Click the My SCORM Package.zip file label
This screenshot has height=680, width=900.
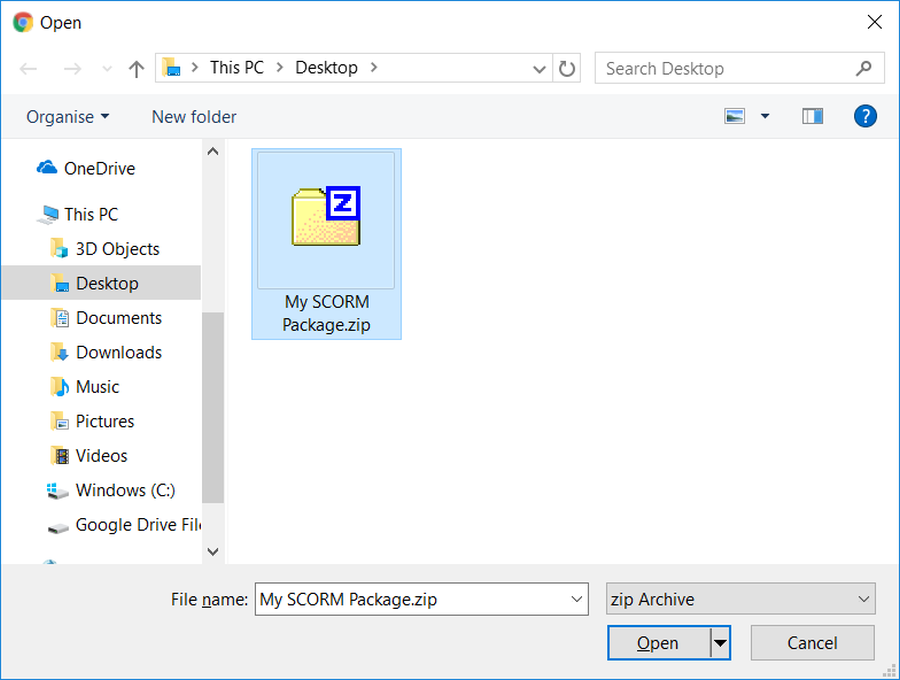pos(326,313)
